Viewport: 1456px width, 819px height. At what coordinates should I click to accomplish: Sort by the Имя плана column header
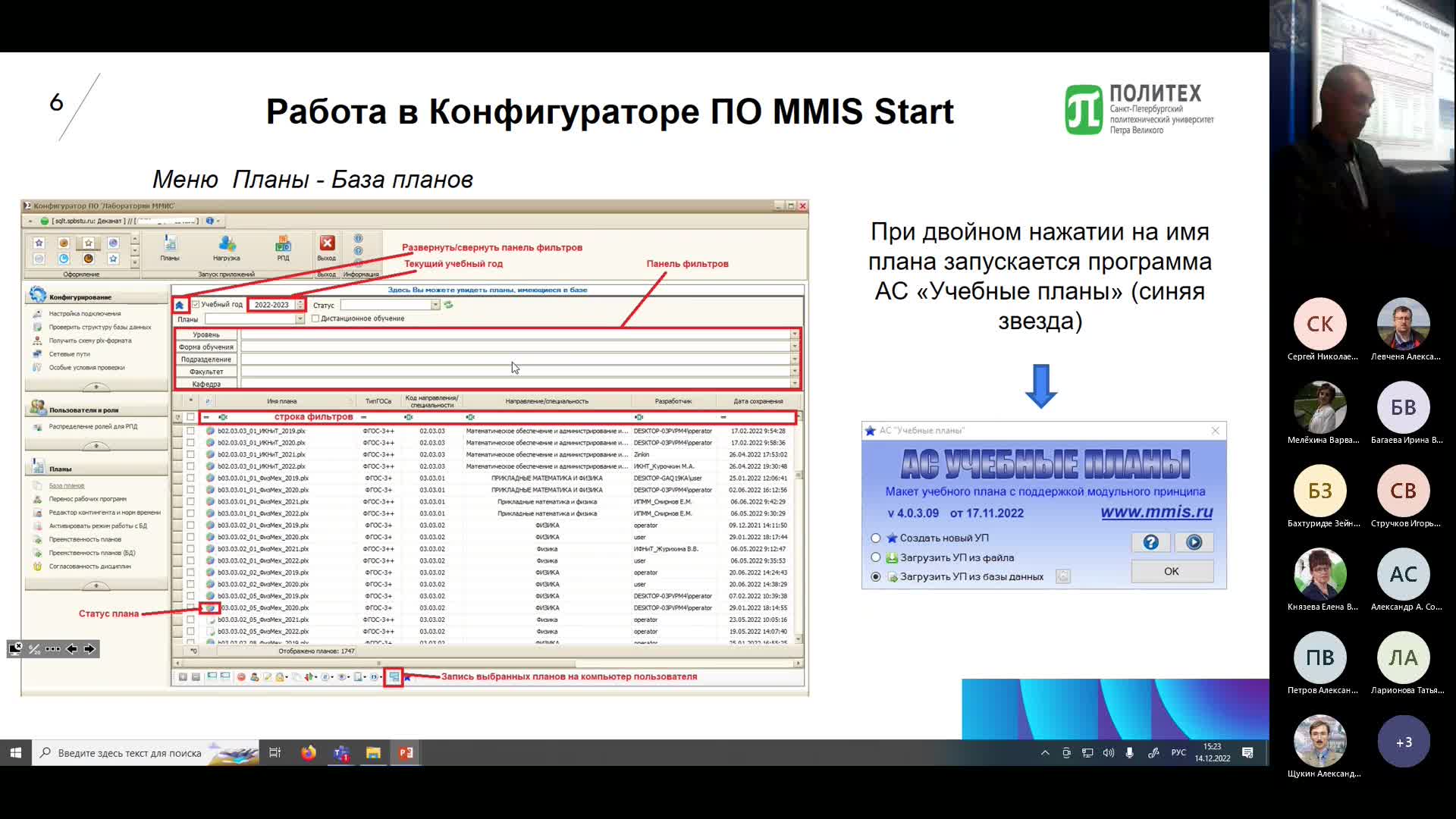[x=282, y=401]
